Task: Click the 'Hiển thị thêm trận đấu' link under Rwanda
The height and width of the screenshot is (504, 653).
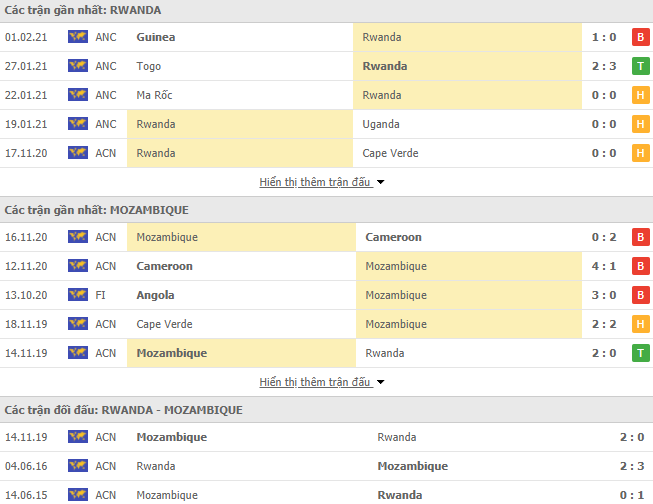Action: tap(315, 182)
